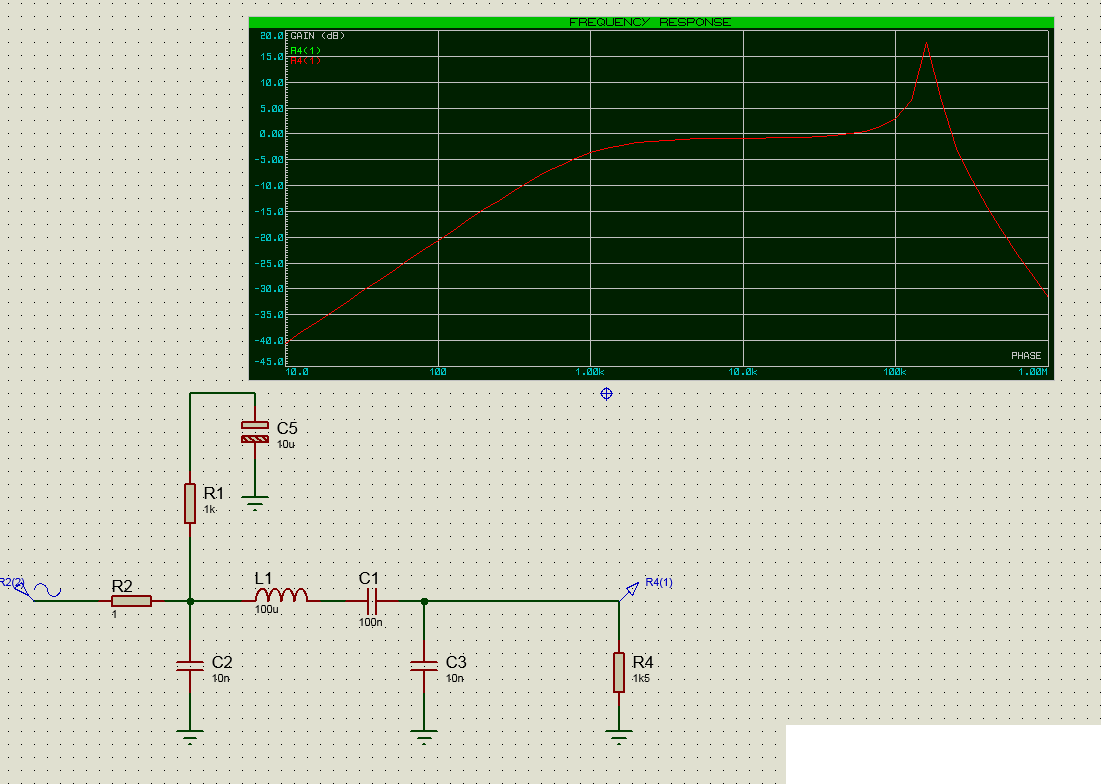The image size is (1101, 784).
Task: Click the 0.00 gain axis tick
Action: (x=271, y=134)
